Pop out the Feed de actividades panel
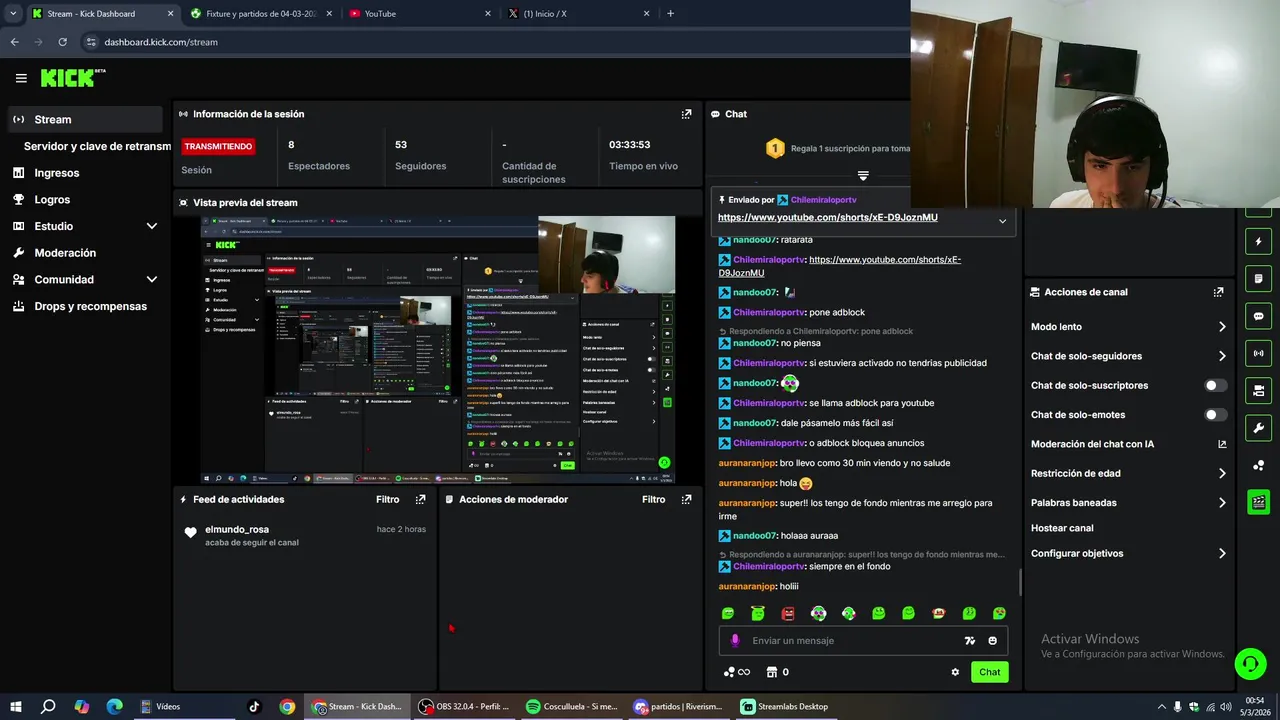The image size is (1280, 720). click(420, 499)
